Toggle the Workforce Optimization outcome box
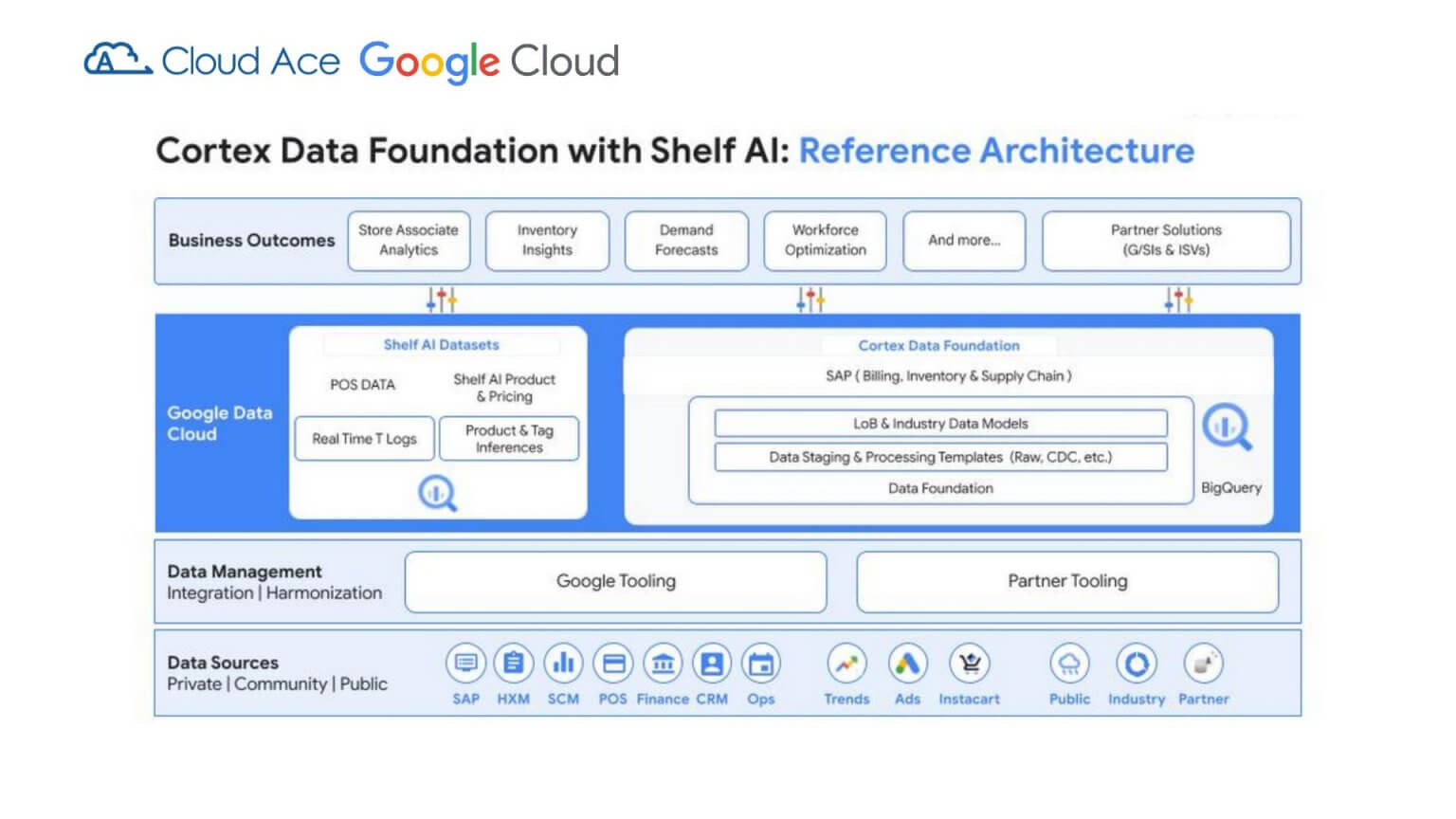 coord(825,241)
